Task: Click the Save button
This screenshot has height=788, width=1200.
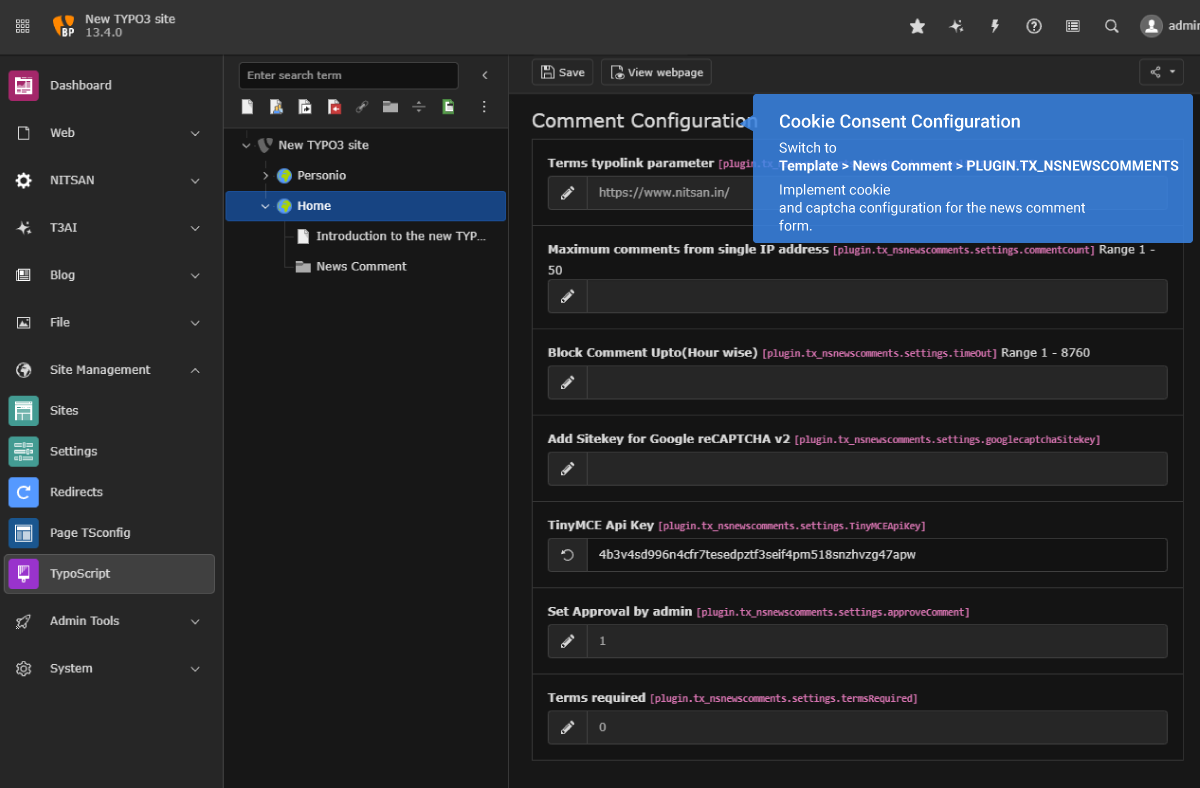Action: point(562,72)
